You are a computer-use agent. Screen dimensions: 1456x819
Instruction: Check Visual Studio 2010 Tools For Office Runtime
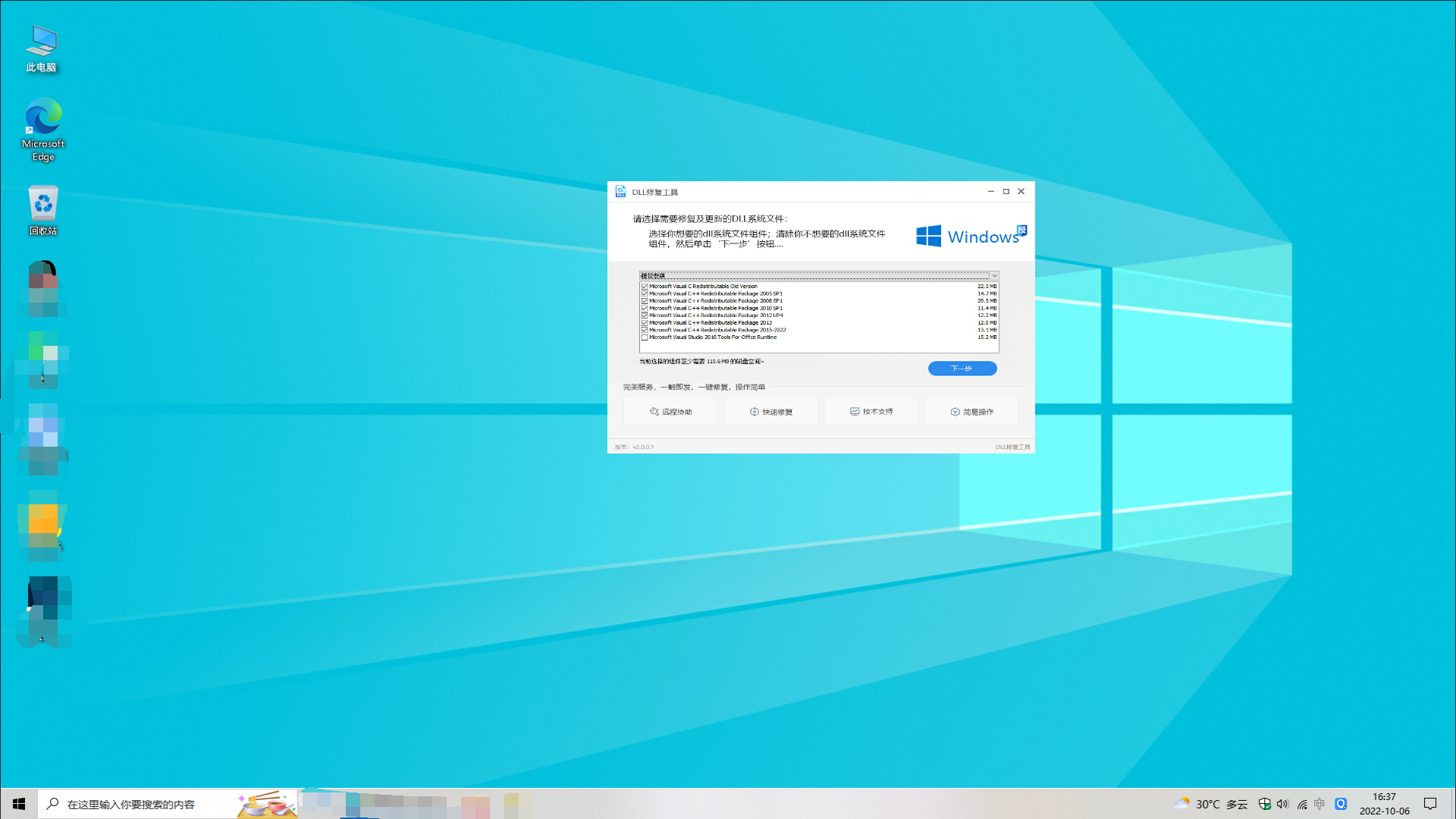pyautogui.click(x=645, y=337)
